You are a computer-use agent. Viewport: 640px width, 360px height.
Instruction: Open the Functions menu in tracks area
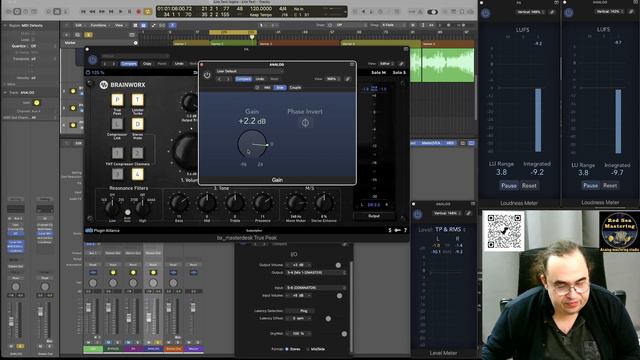pos(99,25)
